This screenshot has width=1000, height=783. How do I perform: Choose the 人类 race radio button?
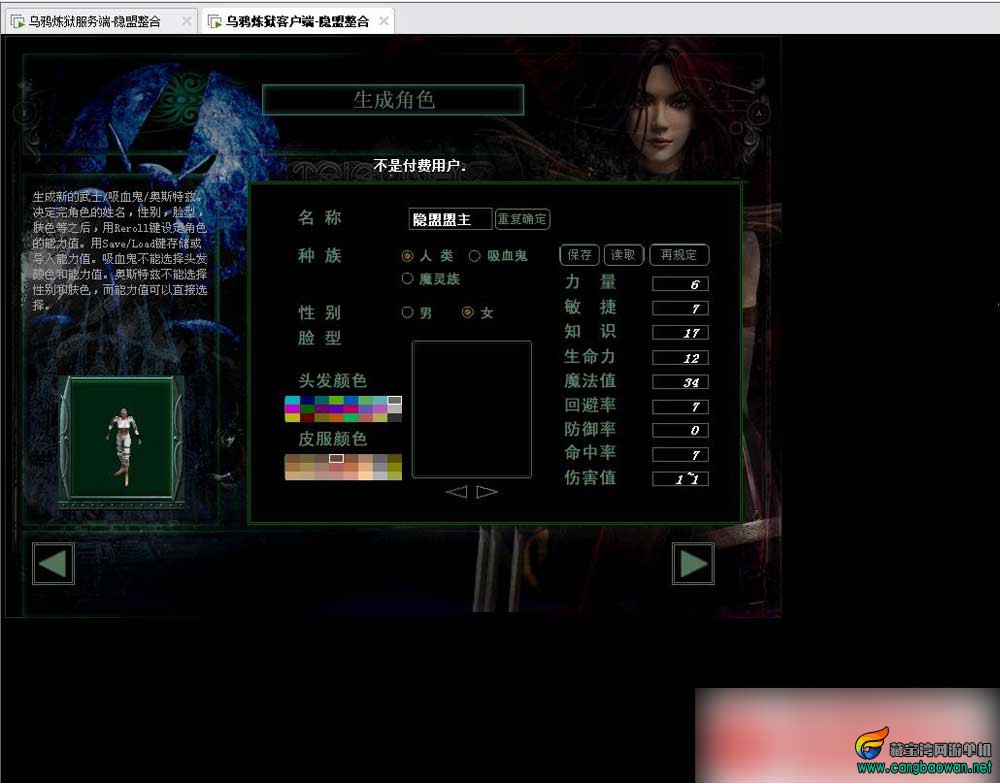[x=408, y=256]
